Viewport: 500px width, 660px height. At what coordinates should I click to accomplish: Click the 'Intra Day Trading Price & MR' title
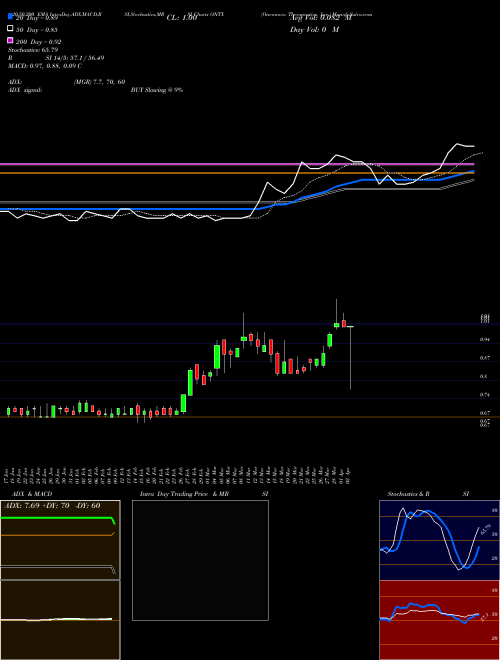(x=184, y=494)
